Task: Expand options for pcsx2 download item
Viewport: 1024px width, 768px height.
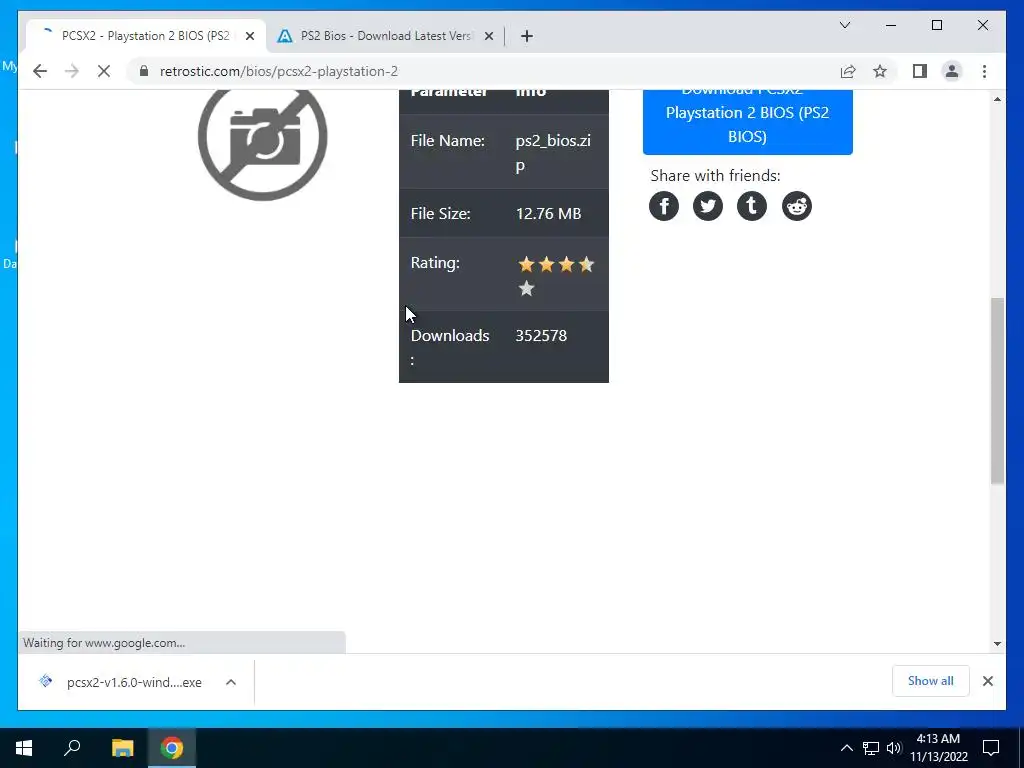Action: click(231, 682)
